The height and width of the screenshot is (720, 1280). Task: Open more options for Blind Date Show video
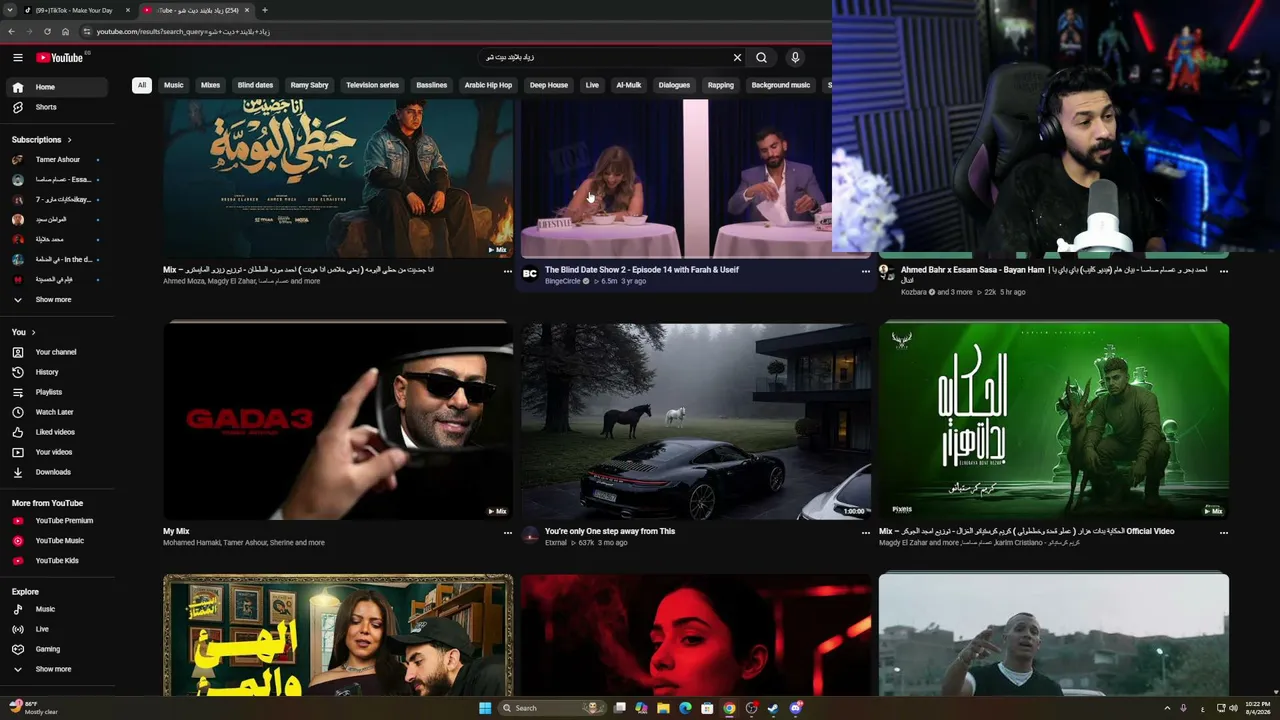[866, 271]
